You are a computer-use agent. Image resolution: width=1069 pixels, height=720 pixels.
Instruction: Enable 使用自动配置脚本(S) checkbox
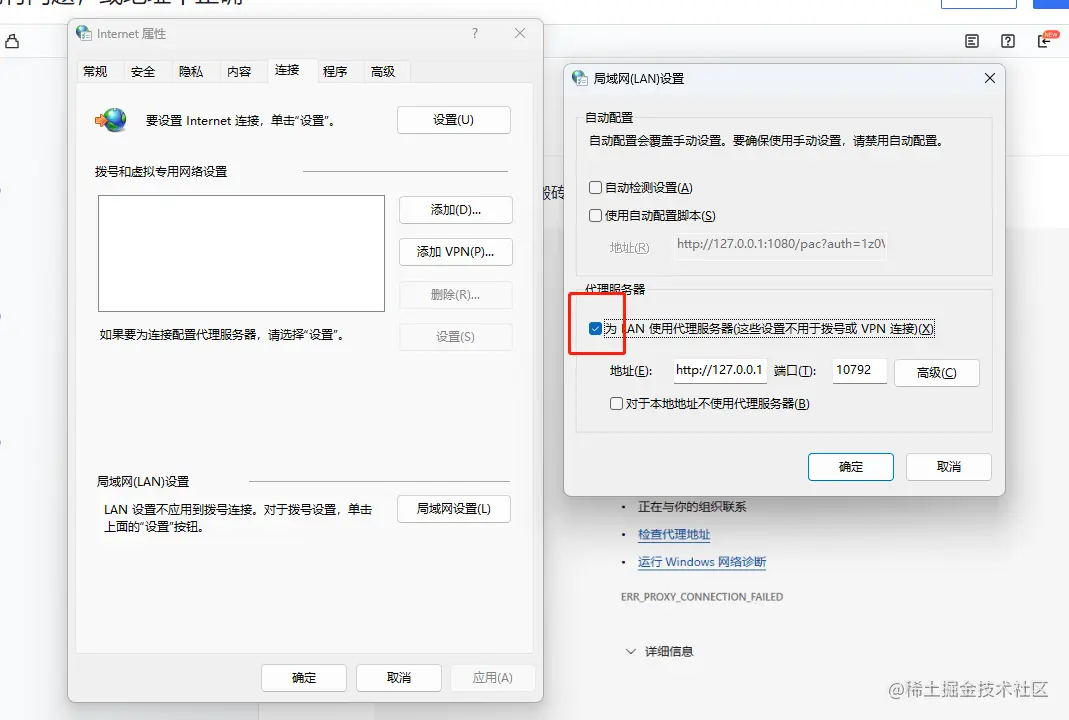point(595,215)
